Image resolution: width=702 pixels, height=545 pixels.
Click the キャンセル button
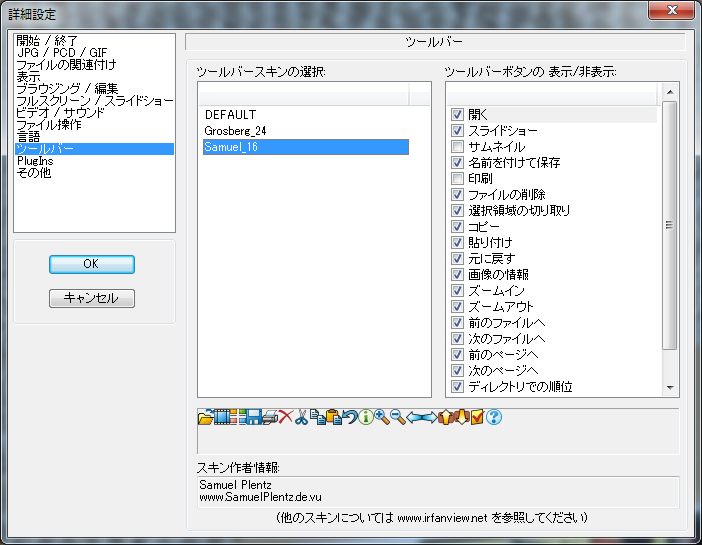tap(92, 298)
